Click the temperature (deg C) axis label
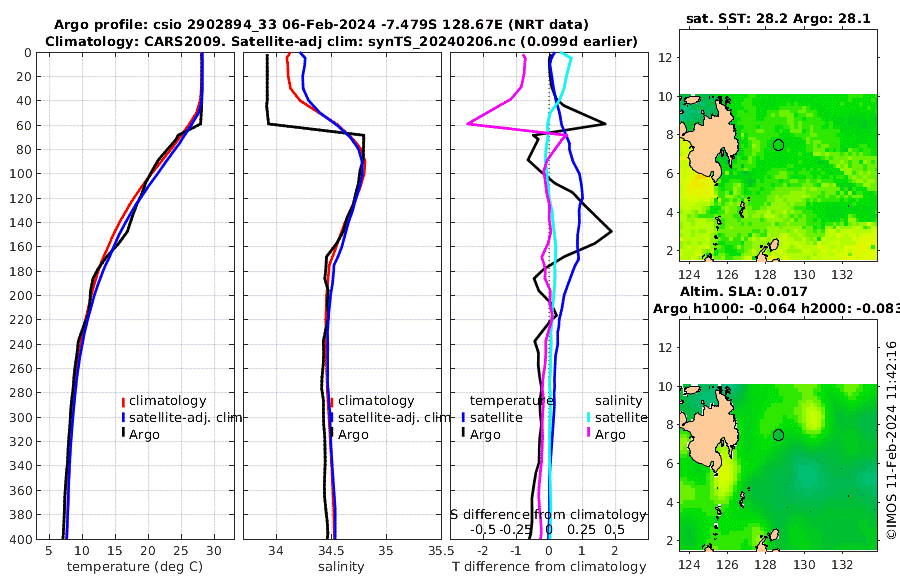The height and width of the screenshot is (580, 900). click(x=135, y=567)
